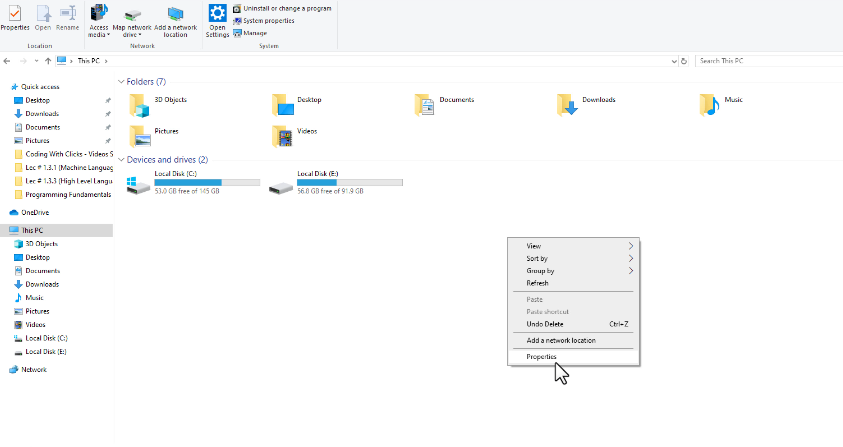Select the Local Disk (E:) drive icon
Screen dimensions: 843x447
[281, 187]
